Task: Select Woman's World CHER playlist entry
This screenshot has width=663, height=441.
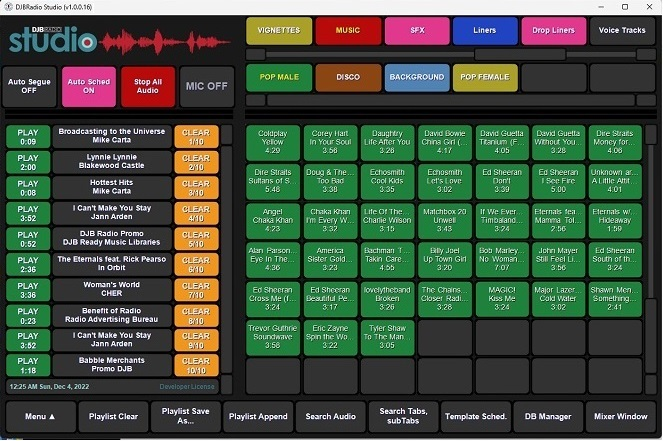Action: [x=112, y=290]
